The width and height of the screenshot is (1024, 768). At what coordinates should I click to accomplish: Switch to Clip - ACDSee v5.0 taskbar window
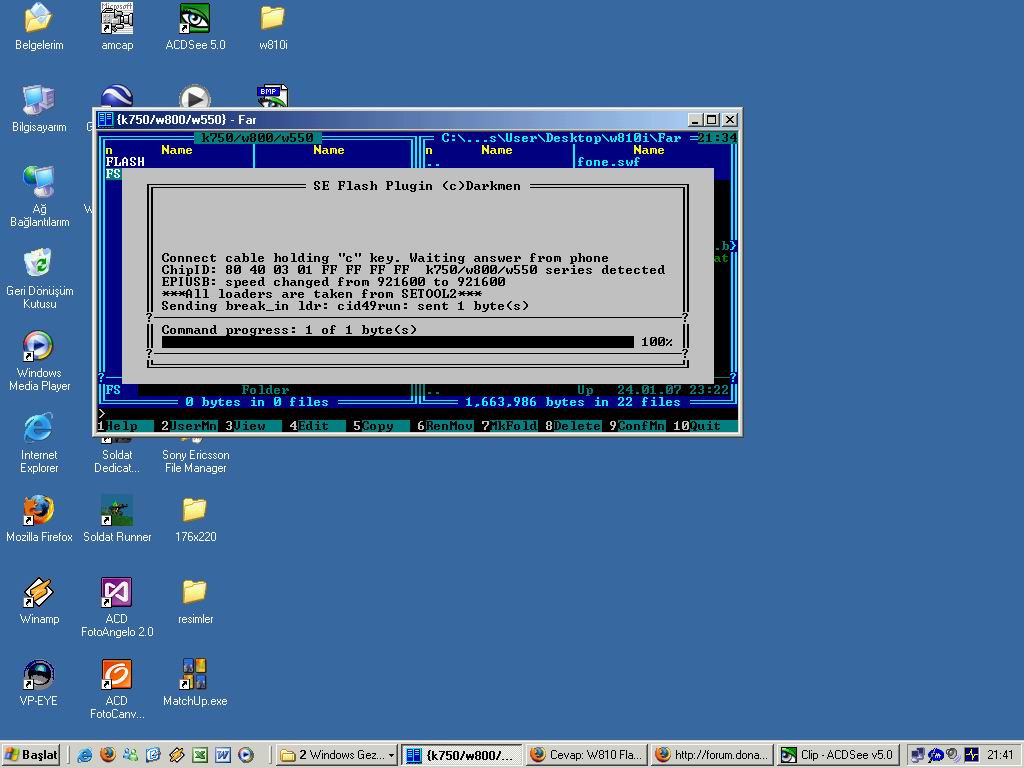tap(838, 755)
